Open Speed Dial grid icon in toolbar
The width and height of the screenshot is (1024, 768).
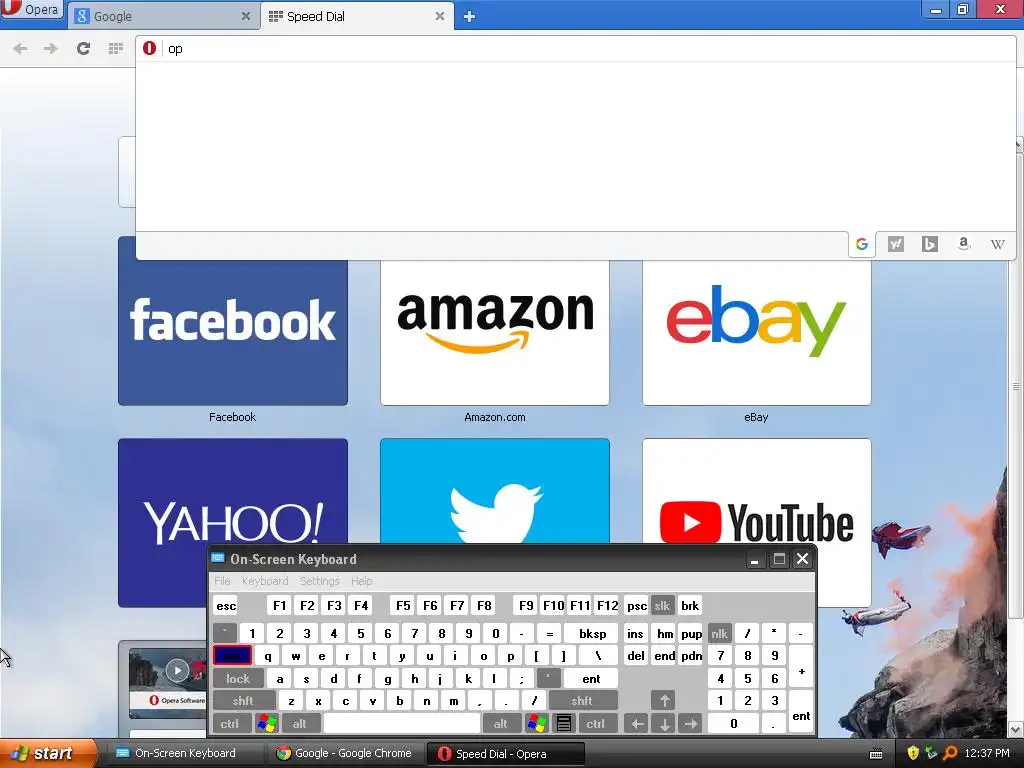pos(116,48)
